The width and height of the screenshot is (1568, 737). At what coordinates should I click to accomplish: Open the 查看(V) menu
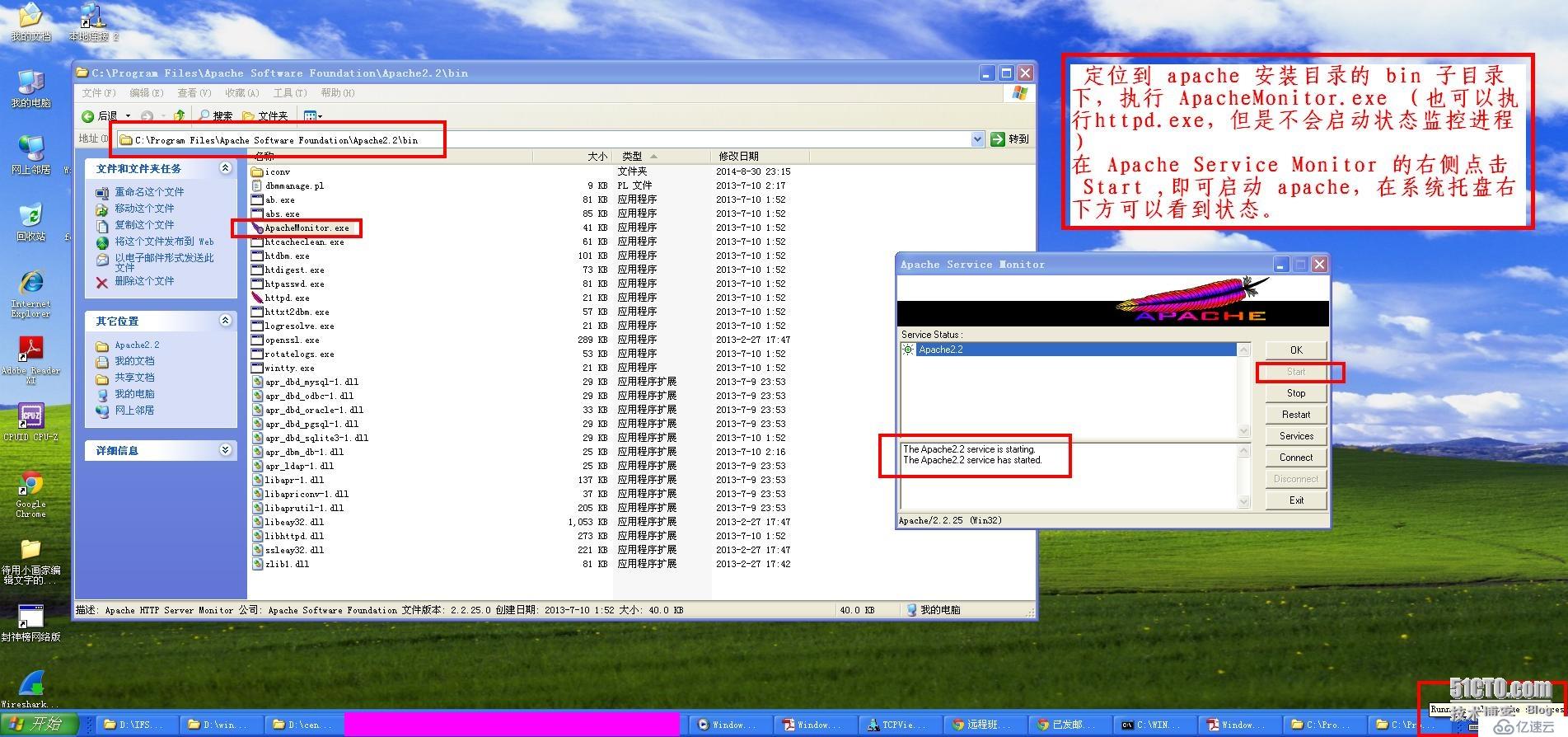pyautogui.click(x=194, y=93)
